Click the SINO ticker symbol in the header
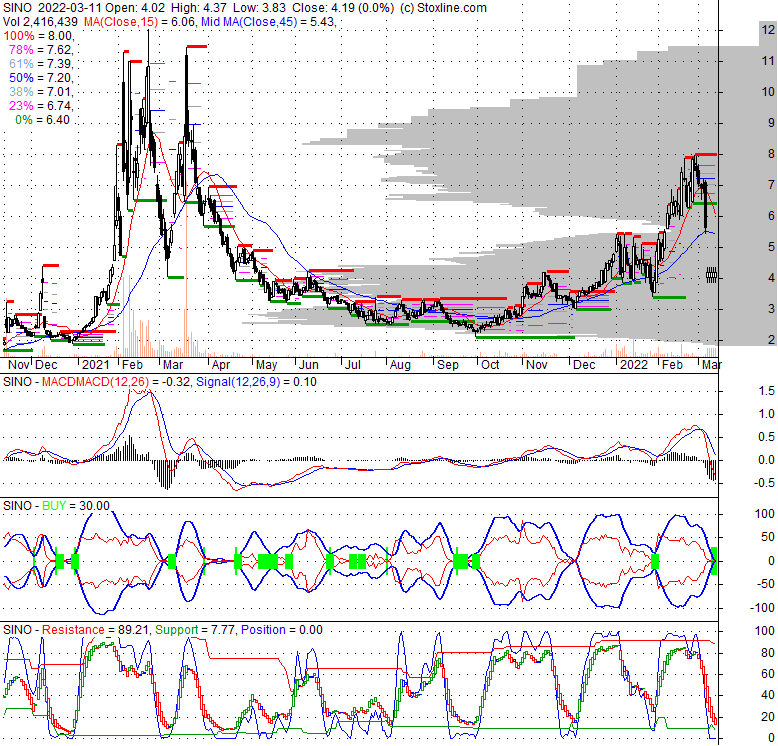This screenshot has height=746, width=778. (x=17, y=8)
